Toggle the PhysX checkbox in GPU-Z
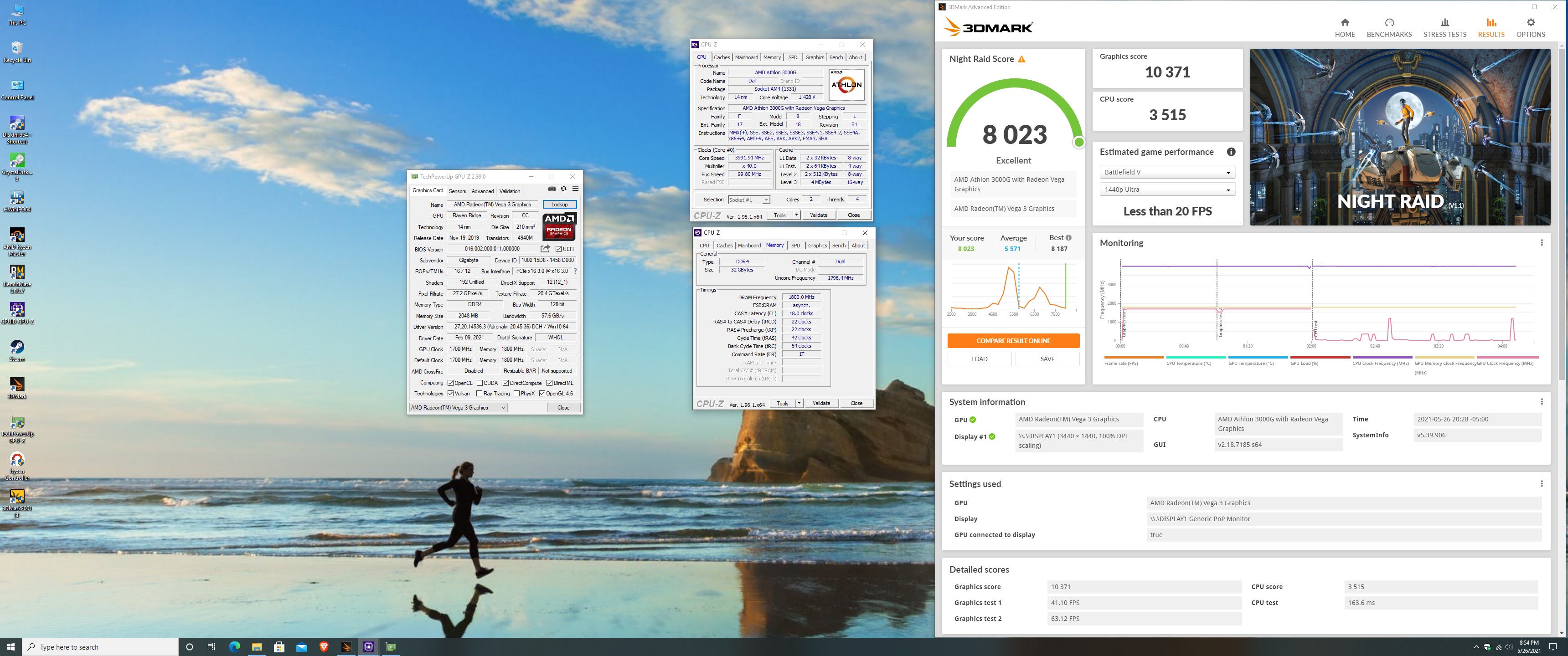1568x656 pixels. 517,394
